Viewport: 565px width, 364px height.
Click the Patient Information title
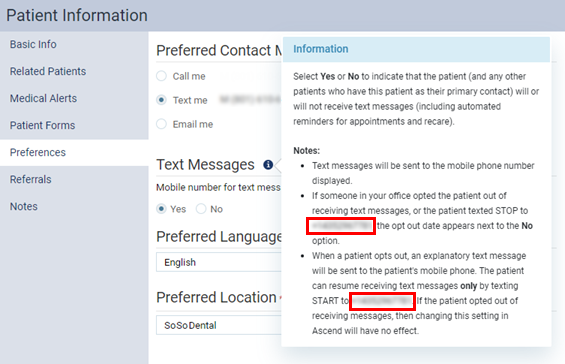tap(77, 15)
